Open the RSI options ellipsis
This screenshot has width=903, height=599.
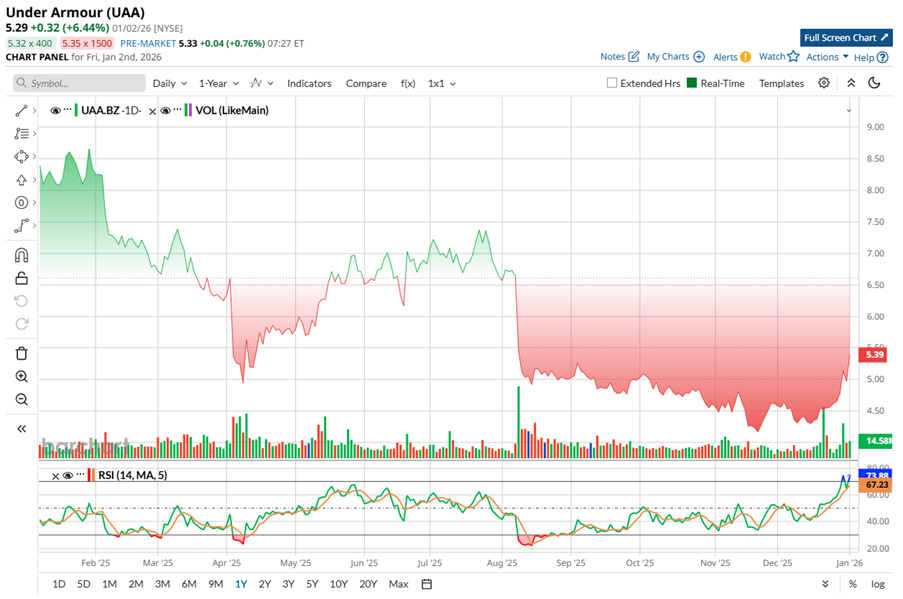point(80,475)
